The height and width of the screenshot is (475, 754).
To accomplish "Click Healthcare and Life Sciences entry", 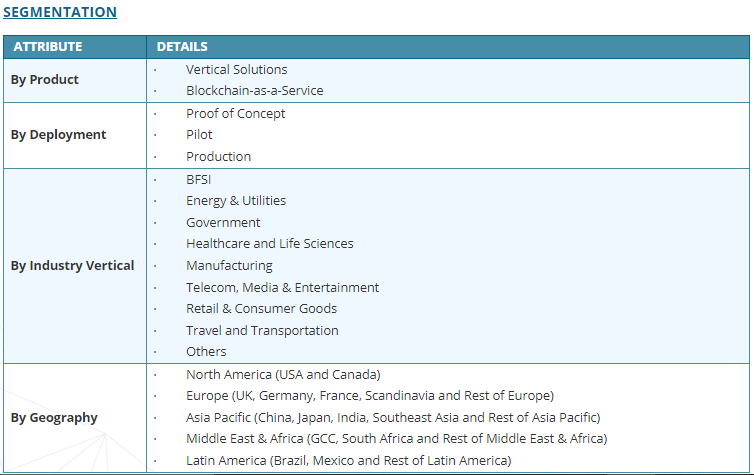I will [269, 243].
